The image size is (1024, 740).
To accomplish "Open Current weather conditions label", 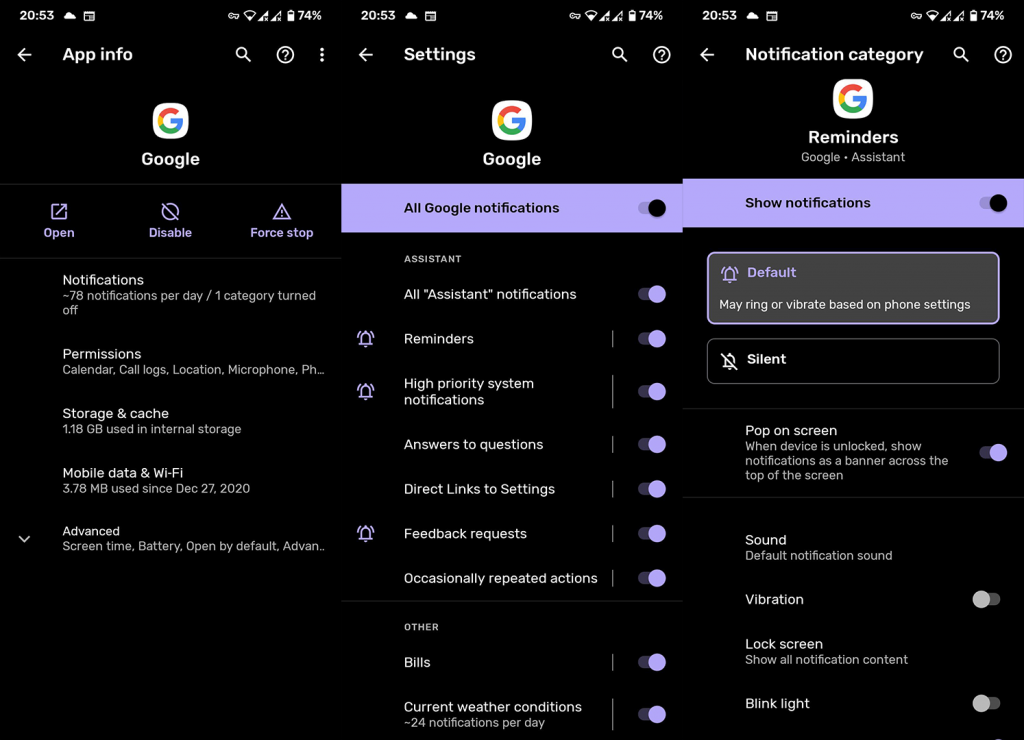I will point(492,707).
